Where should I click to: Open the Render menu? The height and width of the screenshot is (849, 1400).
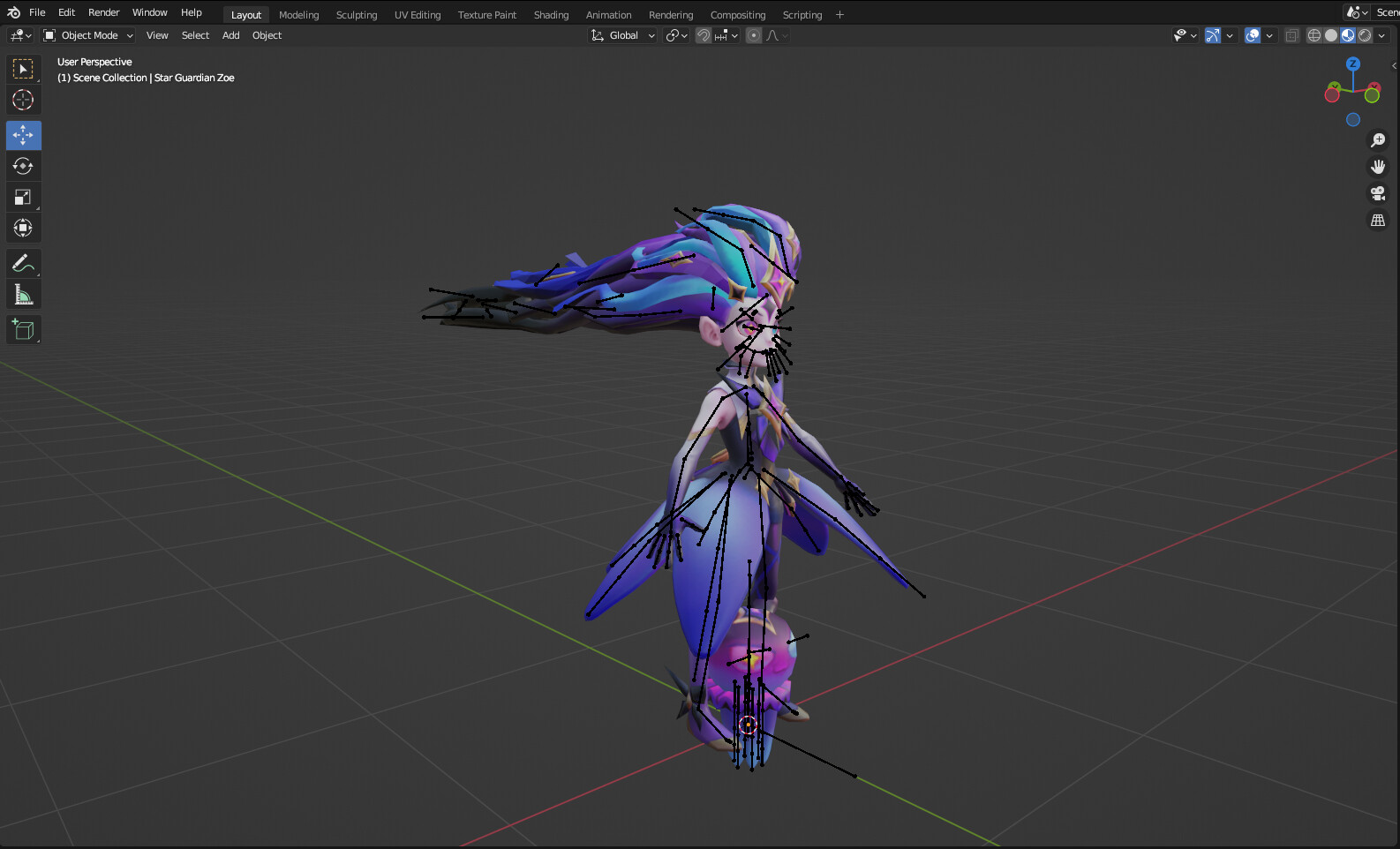point(103,12)
